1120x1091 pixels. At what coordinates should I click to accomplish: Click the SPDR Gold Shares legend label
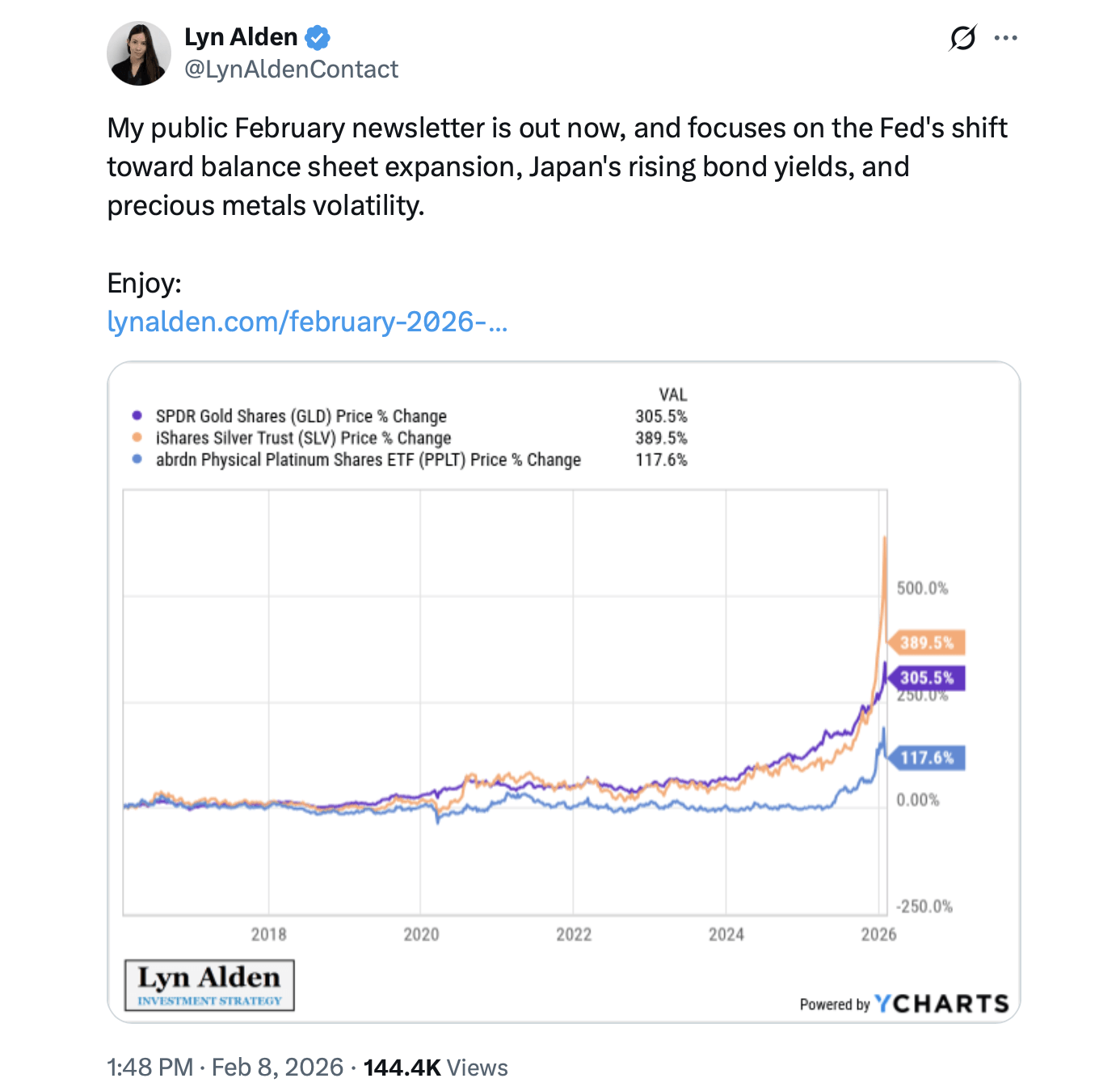coord(301,416)
